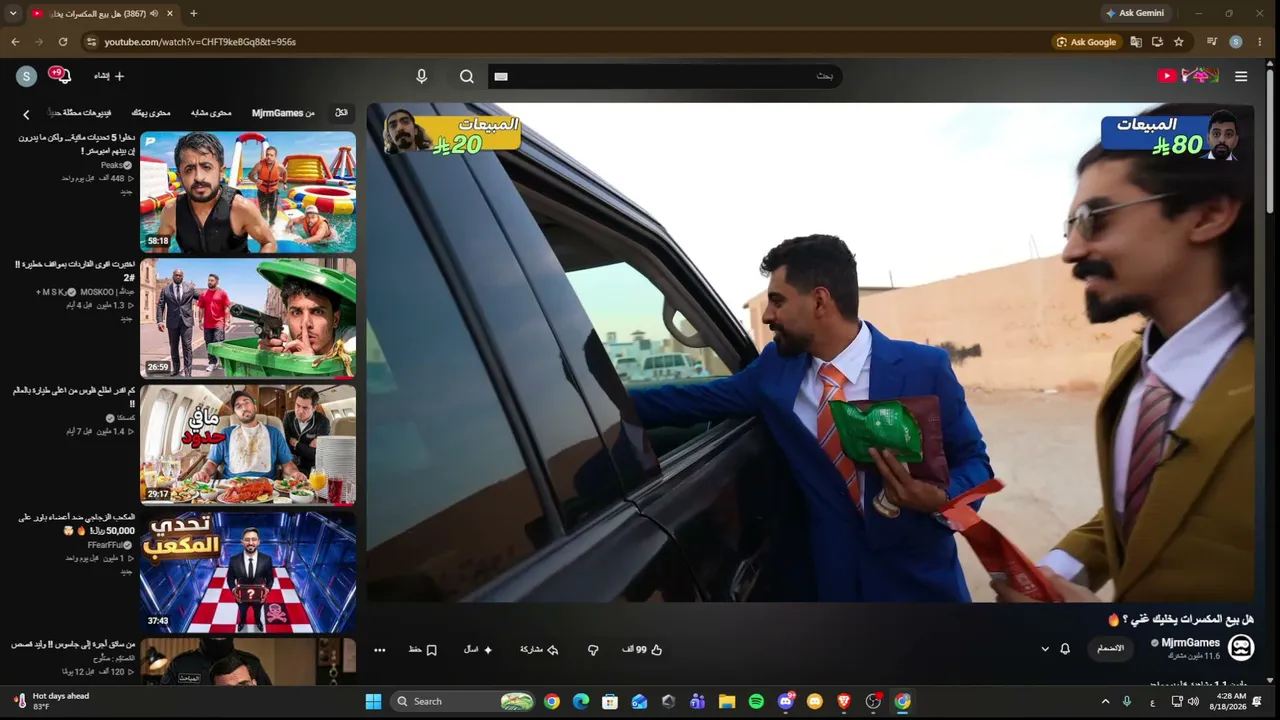Open the "تحدي المكعب" thumbnail 37:43

coord(248,573)
